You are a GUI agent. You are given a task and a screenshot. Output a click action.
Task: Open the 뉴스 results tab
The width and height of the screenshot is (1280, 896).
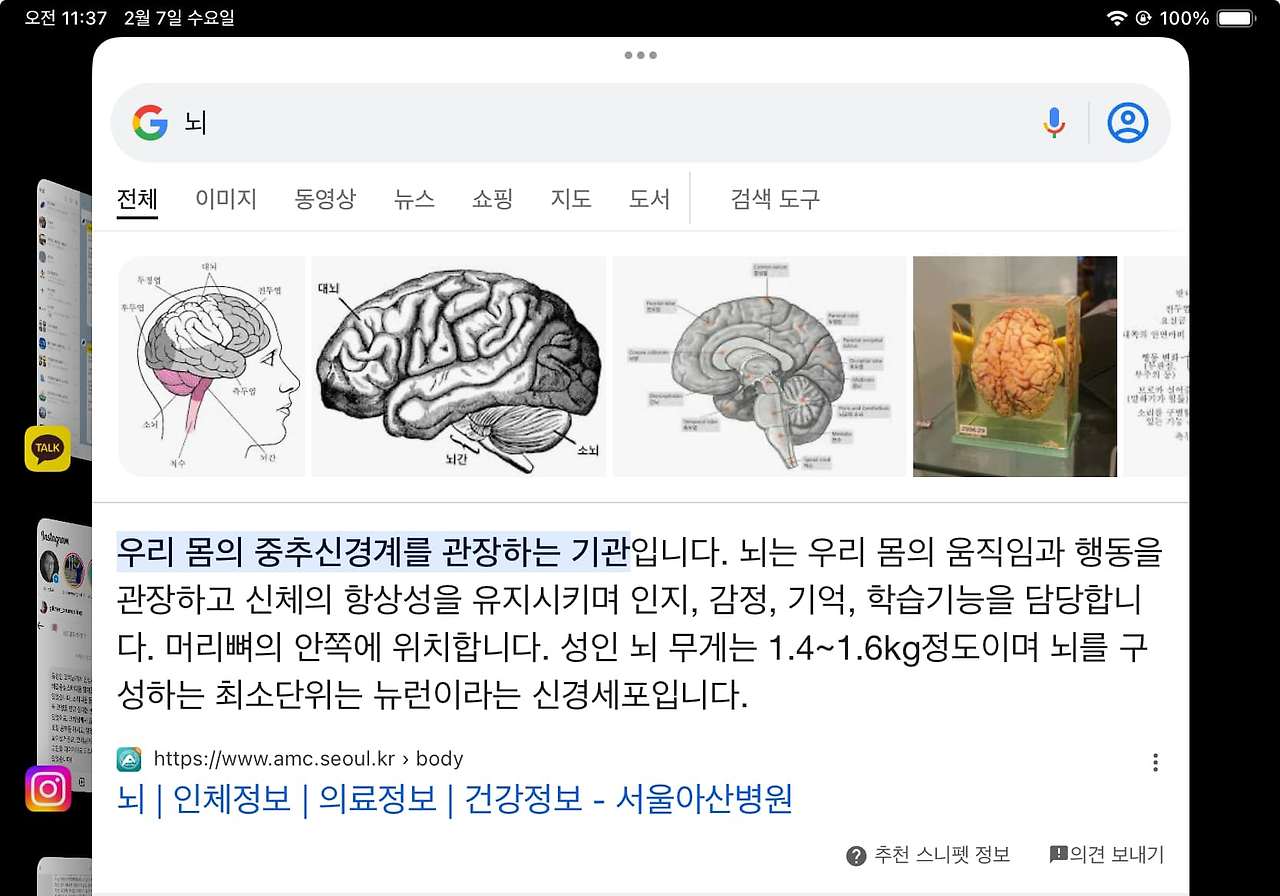click(414, 198)
